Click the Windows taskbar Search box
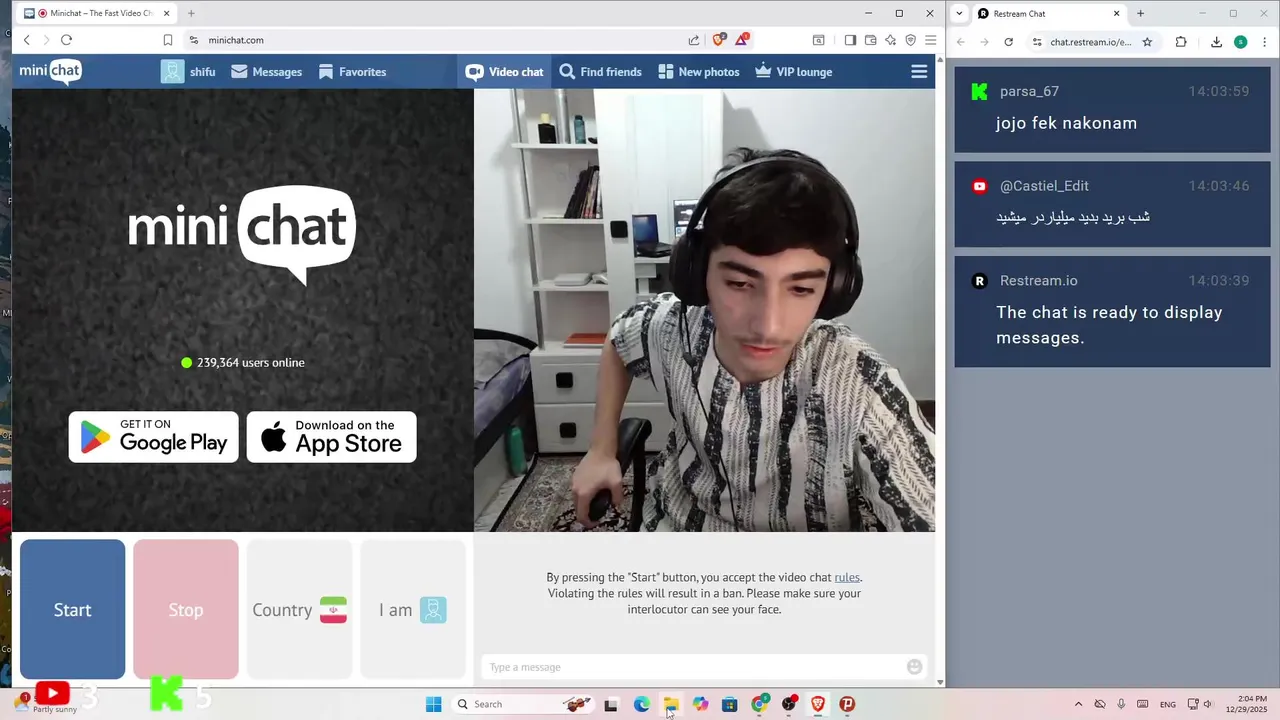 tap(522, 704)
